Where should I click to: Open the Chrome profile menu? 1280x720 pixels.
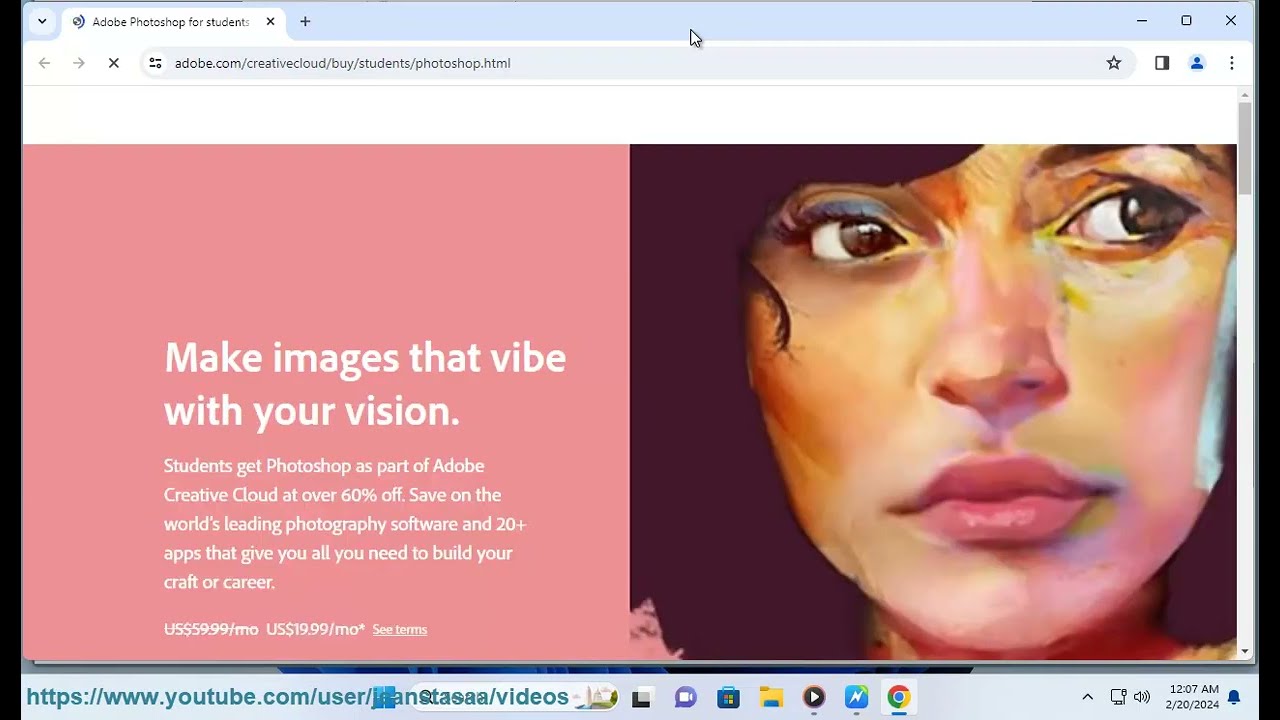(1197, 63)
